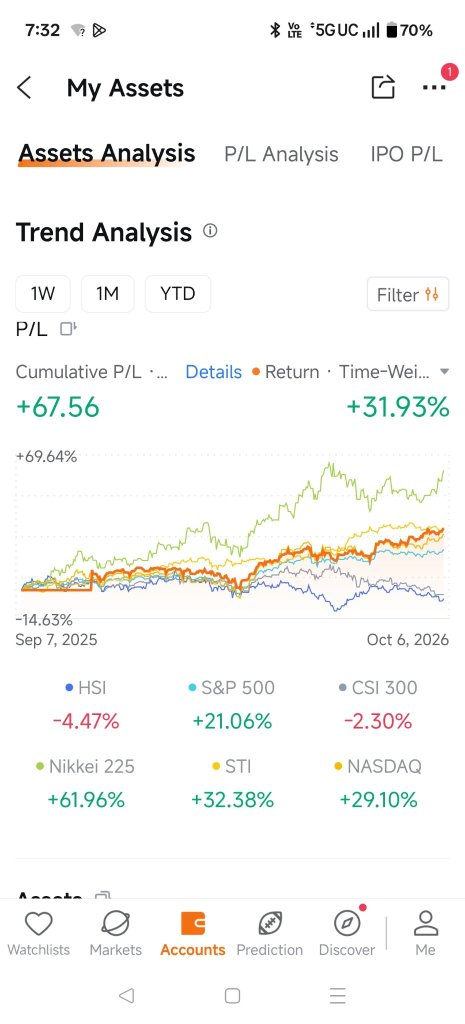465x1024 pixels.
Task: Open the three-dot more menu
Action: 434,88
